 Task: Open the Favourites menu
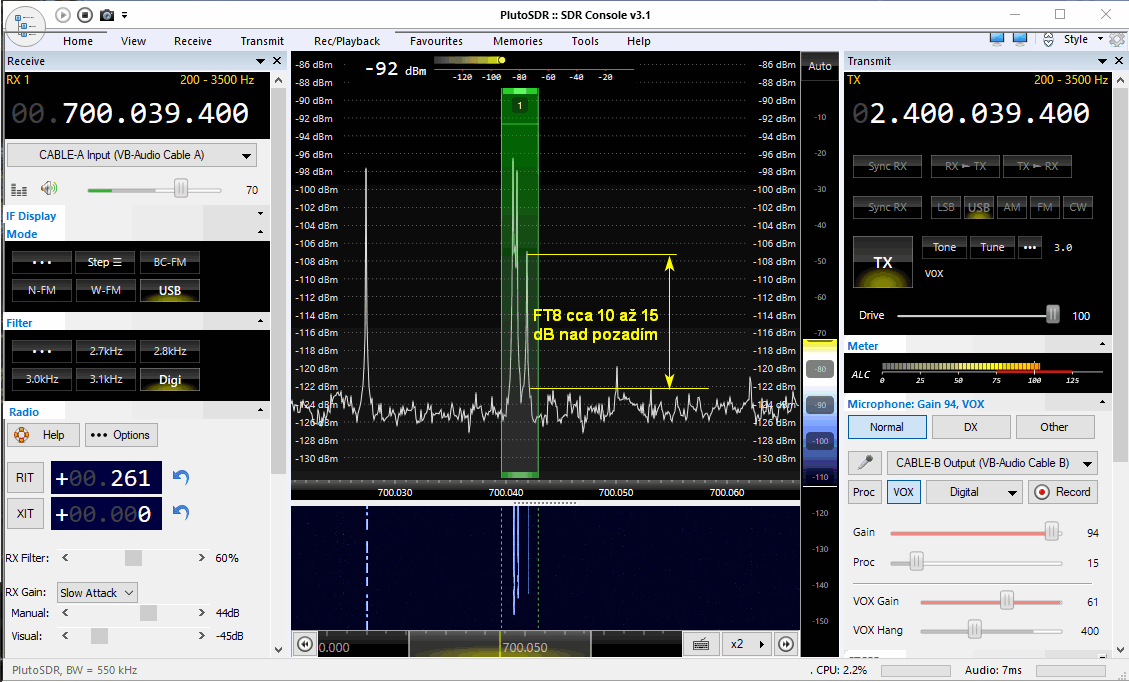point(436,41)
